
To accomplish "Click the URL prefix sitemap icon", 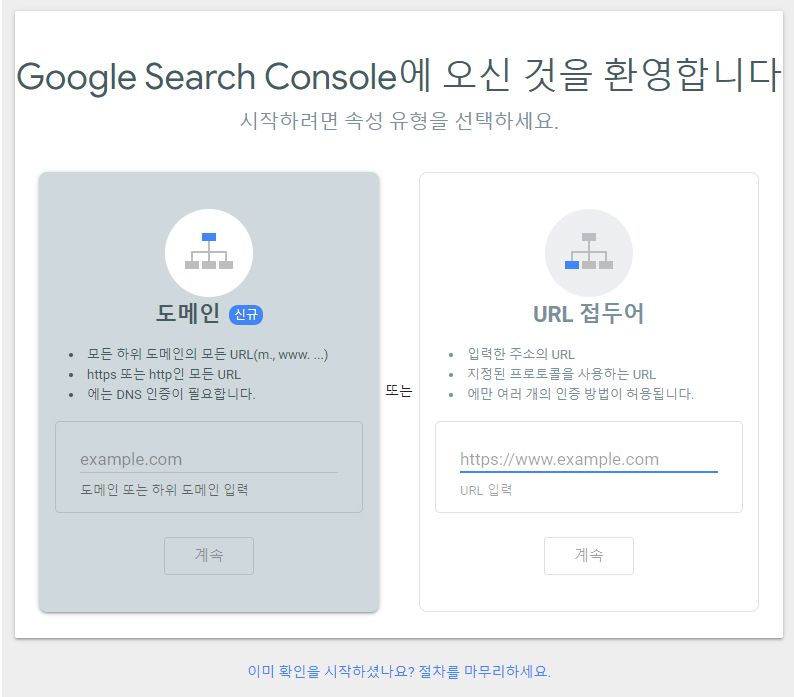I will point(588,252).
